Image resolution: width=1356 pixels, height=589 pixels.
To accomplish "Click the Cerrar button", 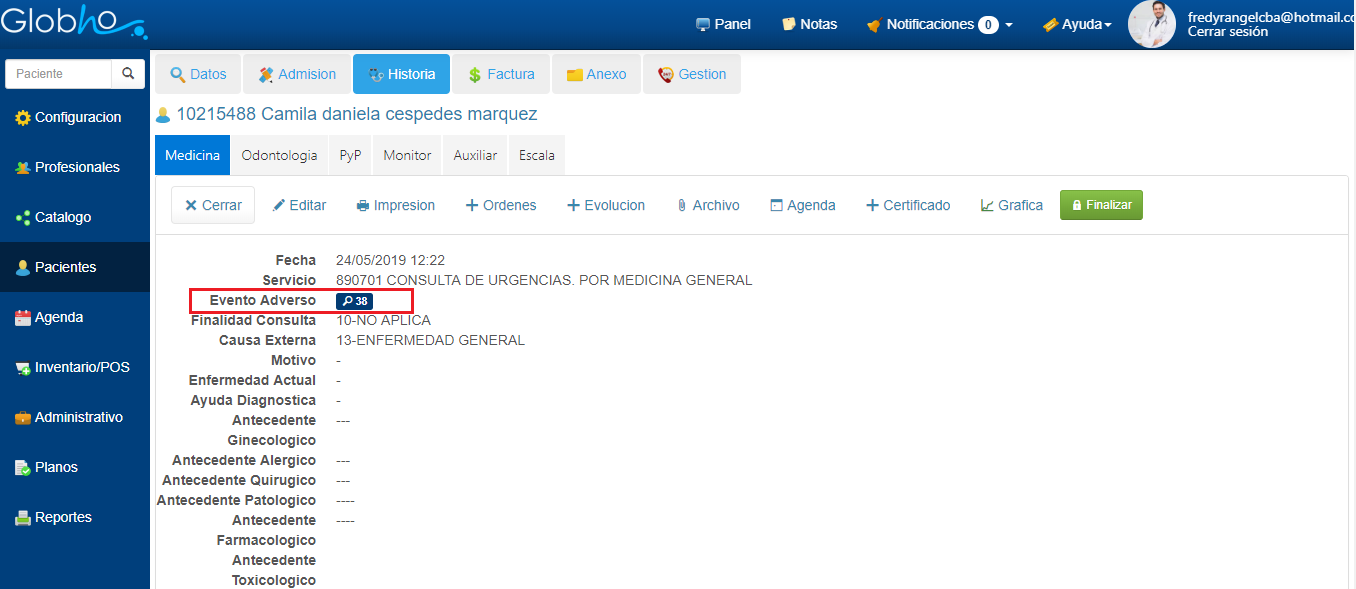I will 212,205.
